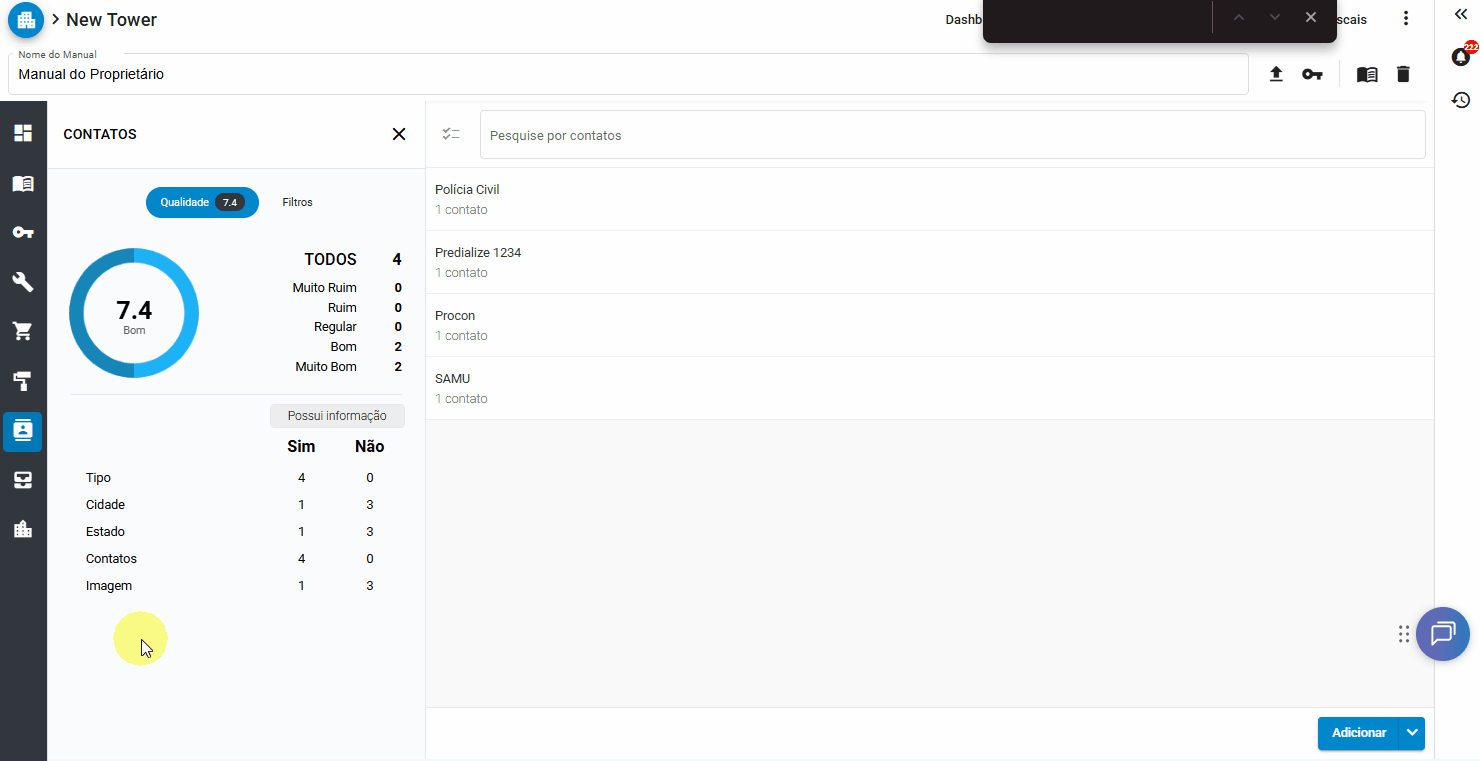
Task: Open the three-dot overflow menu at top right
Action: tap(1406, 18)
